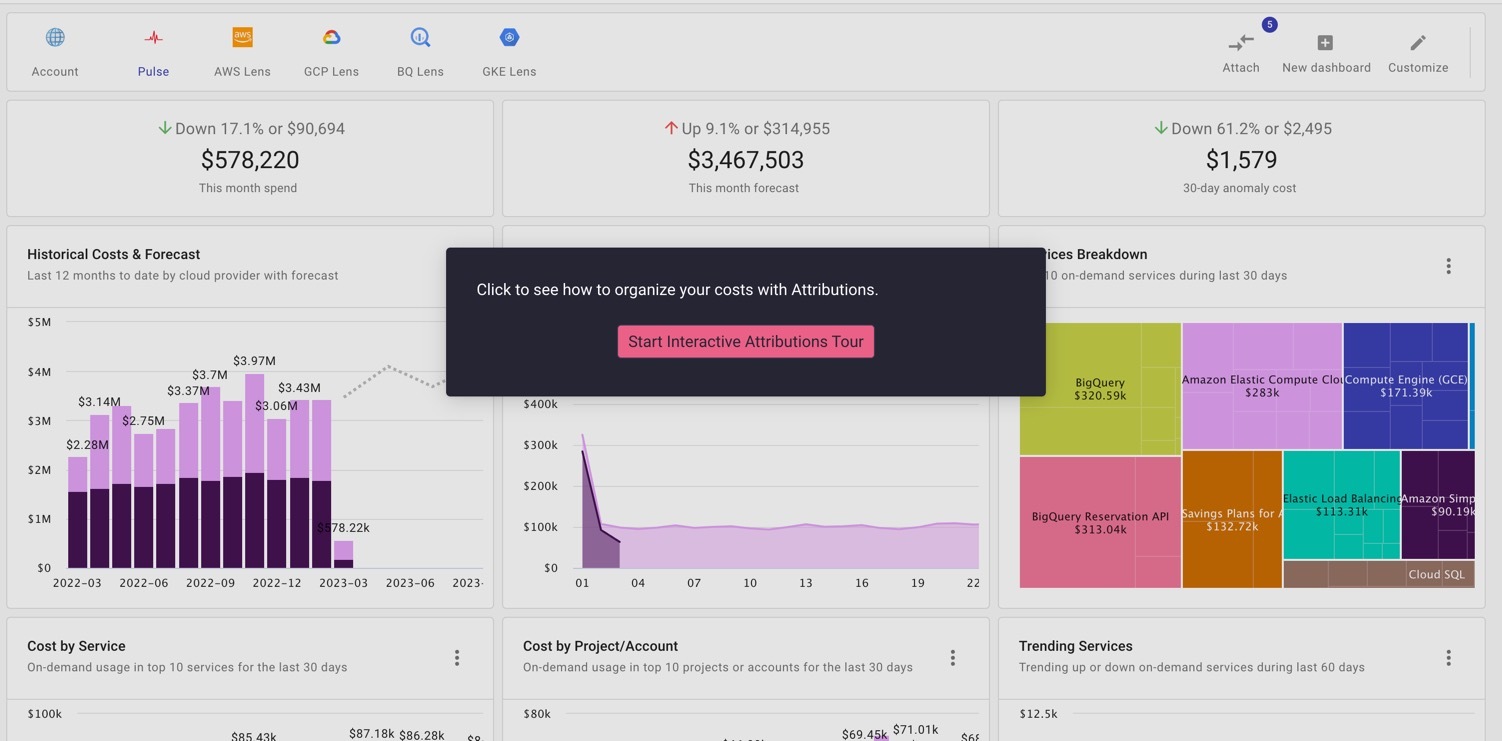Image resolution: width=1502 pixels, height=741 pixels.
Task: Click the Attach icon with badge
Action: click(x=1240, y=43)
